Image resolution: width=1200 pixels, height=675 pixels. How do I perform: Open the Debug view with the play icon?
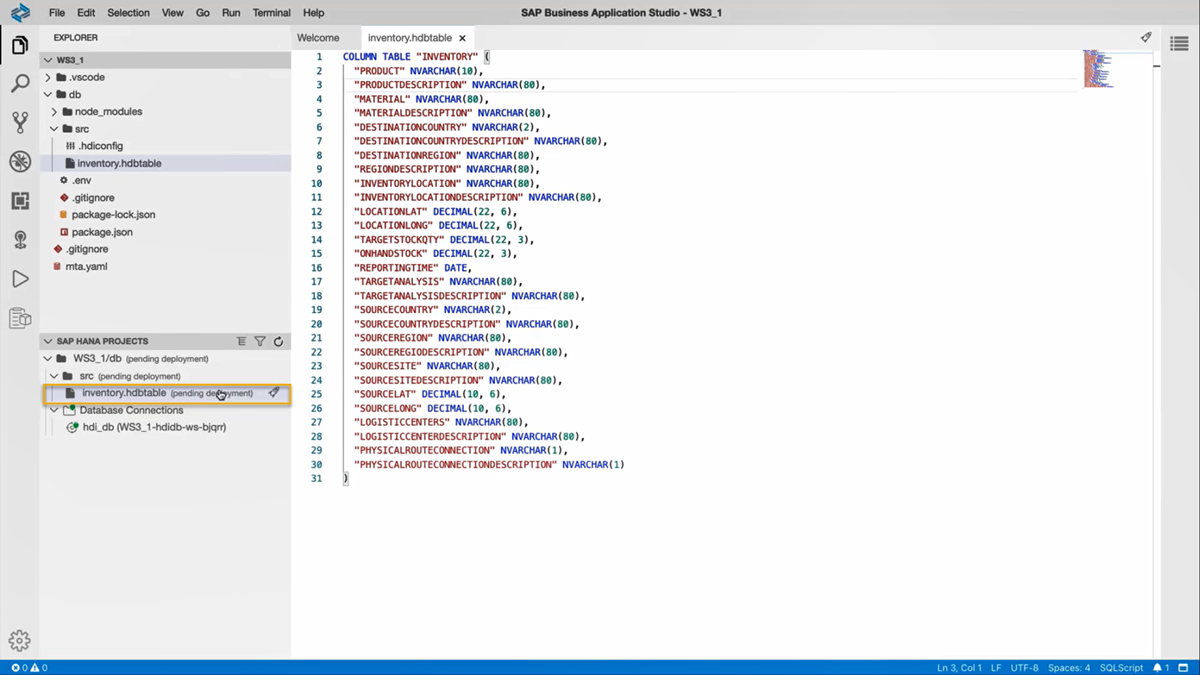click(x=20, y=279)
